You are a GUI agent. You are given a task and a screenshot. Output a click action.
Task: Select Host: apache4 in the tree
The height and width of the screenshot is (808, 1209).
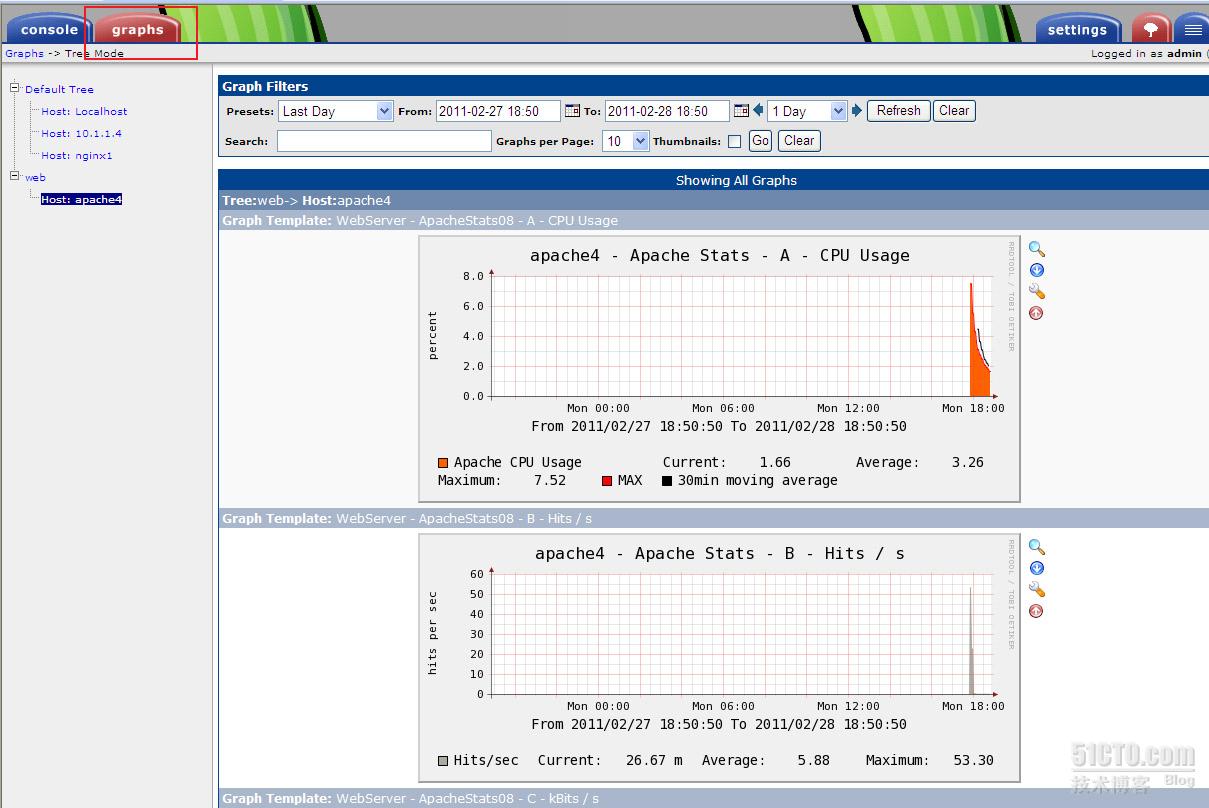81,199
